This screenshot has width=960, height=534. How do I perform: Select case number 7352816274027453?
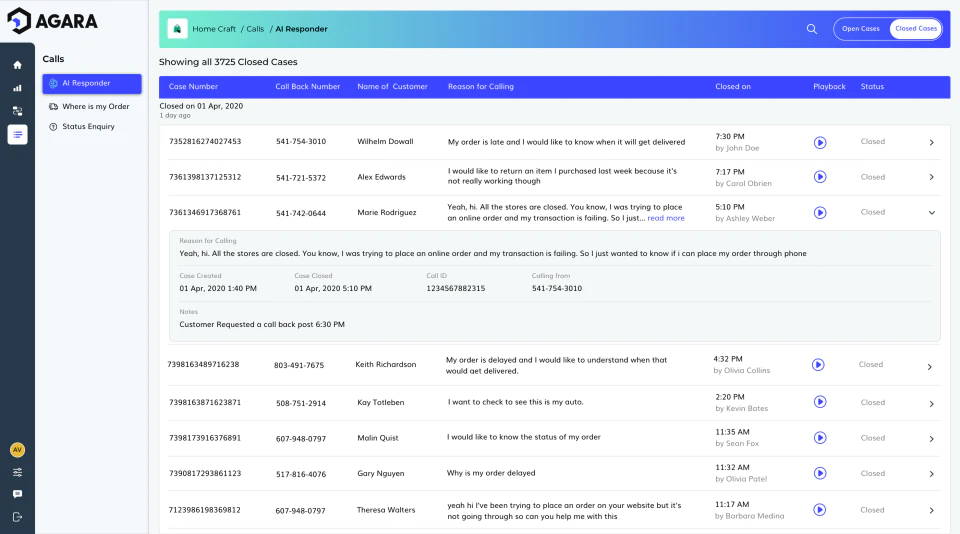click(x=205, y=141)
